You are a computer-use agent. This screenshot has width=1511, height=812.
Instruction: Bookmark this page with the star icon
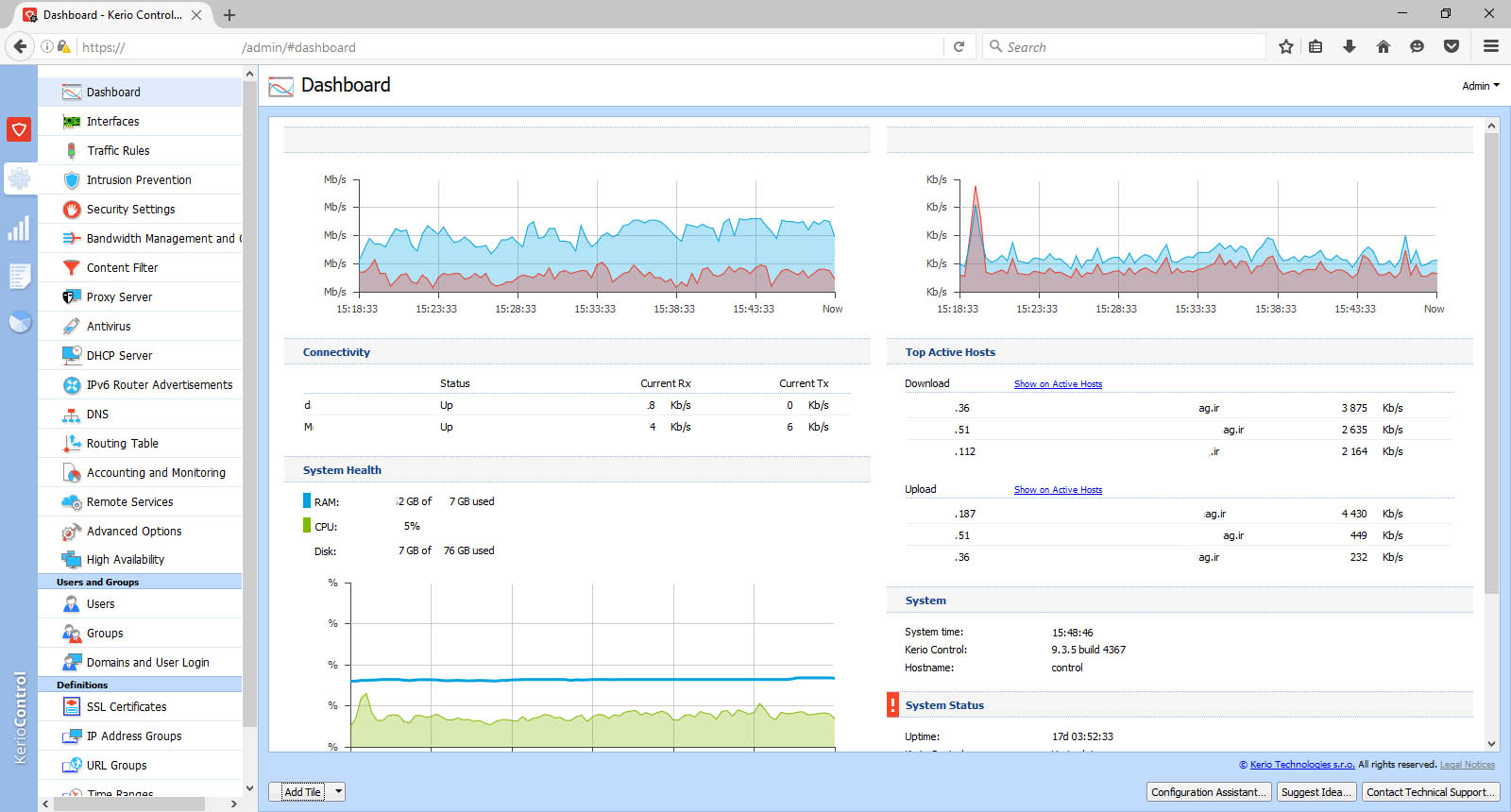pyautogui.click(x=1286, y=46)
